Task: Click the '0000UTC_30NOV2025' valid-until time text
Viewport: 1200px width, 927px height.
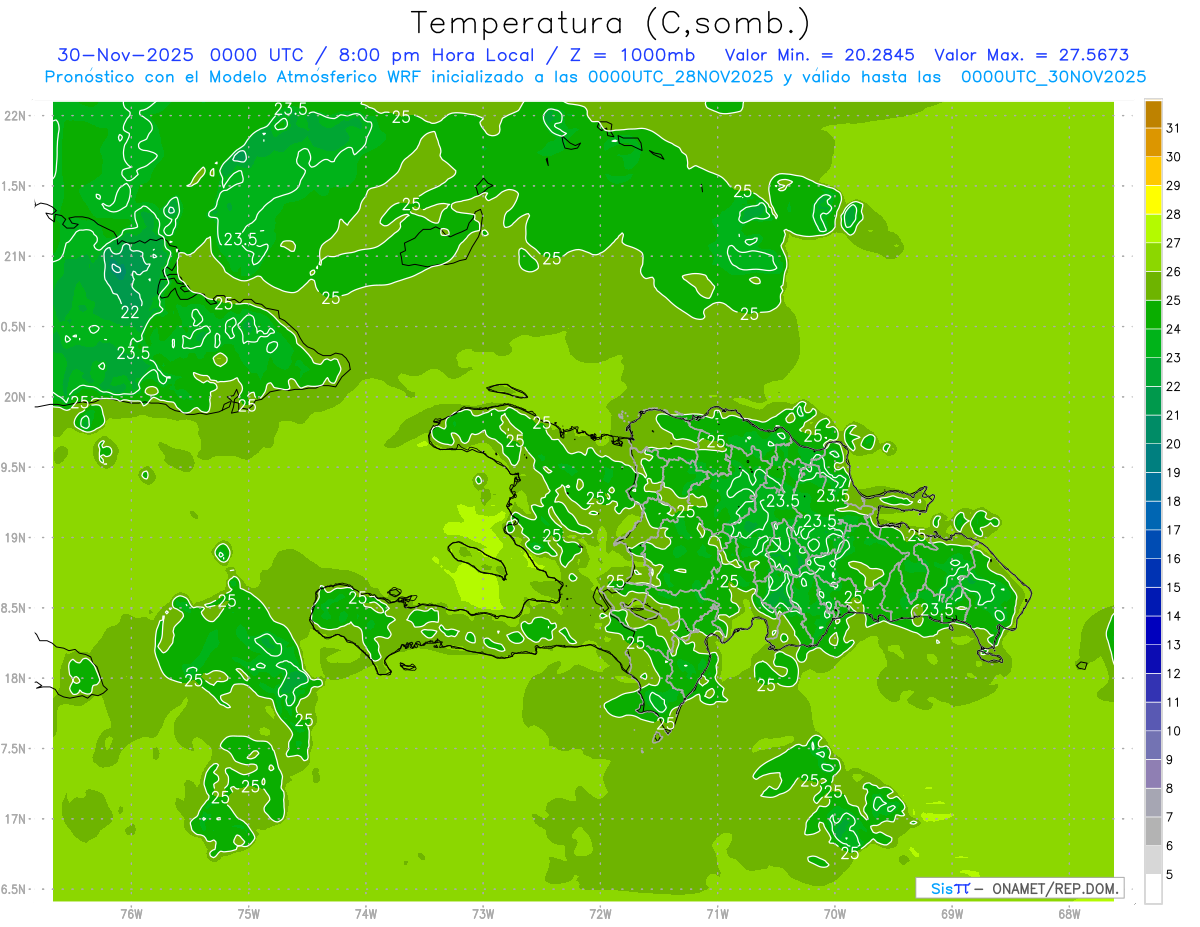Action: point(1053,77)
